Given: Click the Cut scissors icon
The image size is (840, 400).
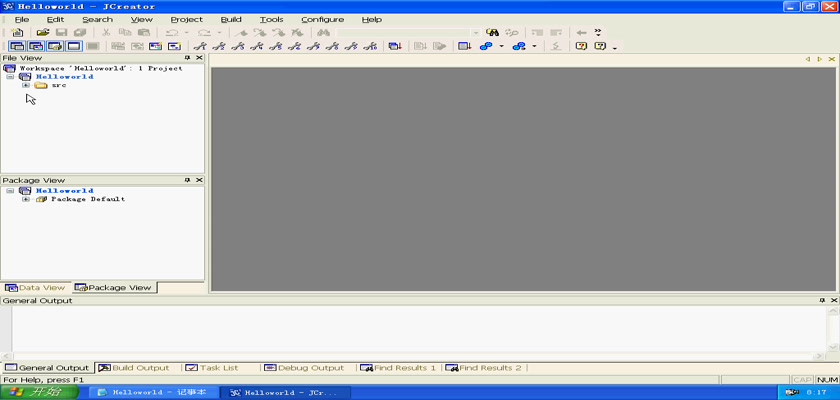Looking at the screenshot, I should [106, 33].
